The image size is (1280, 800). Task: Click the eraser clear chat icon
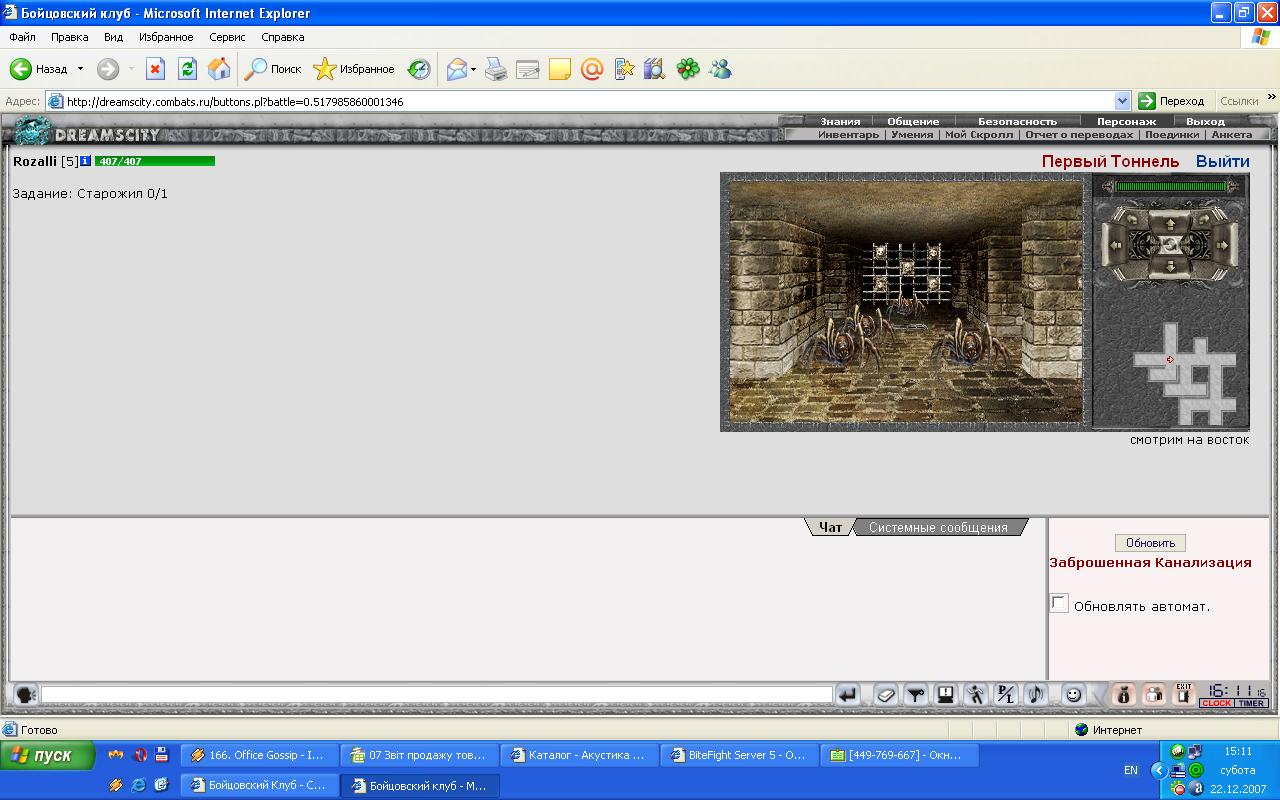coord(886,694)
